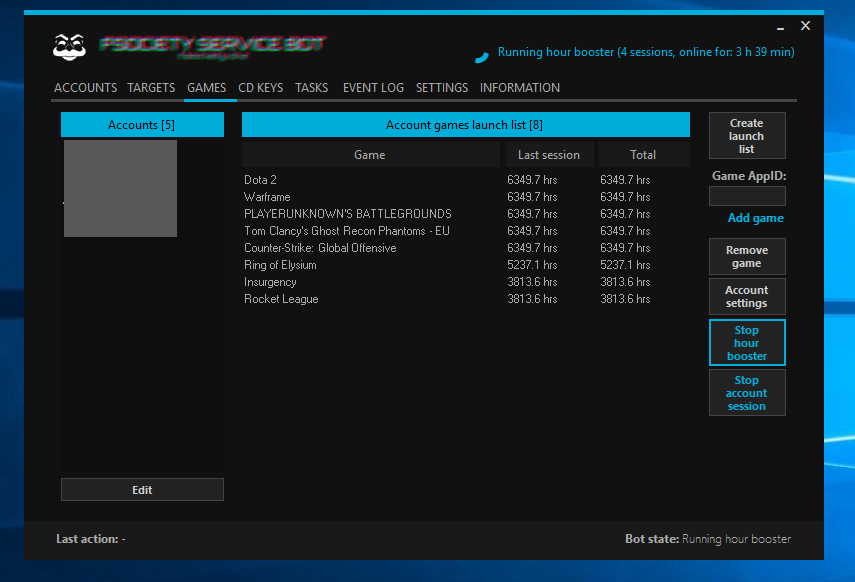Focus the Game AppID input field

click(x=746, y=196)
